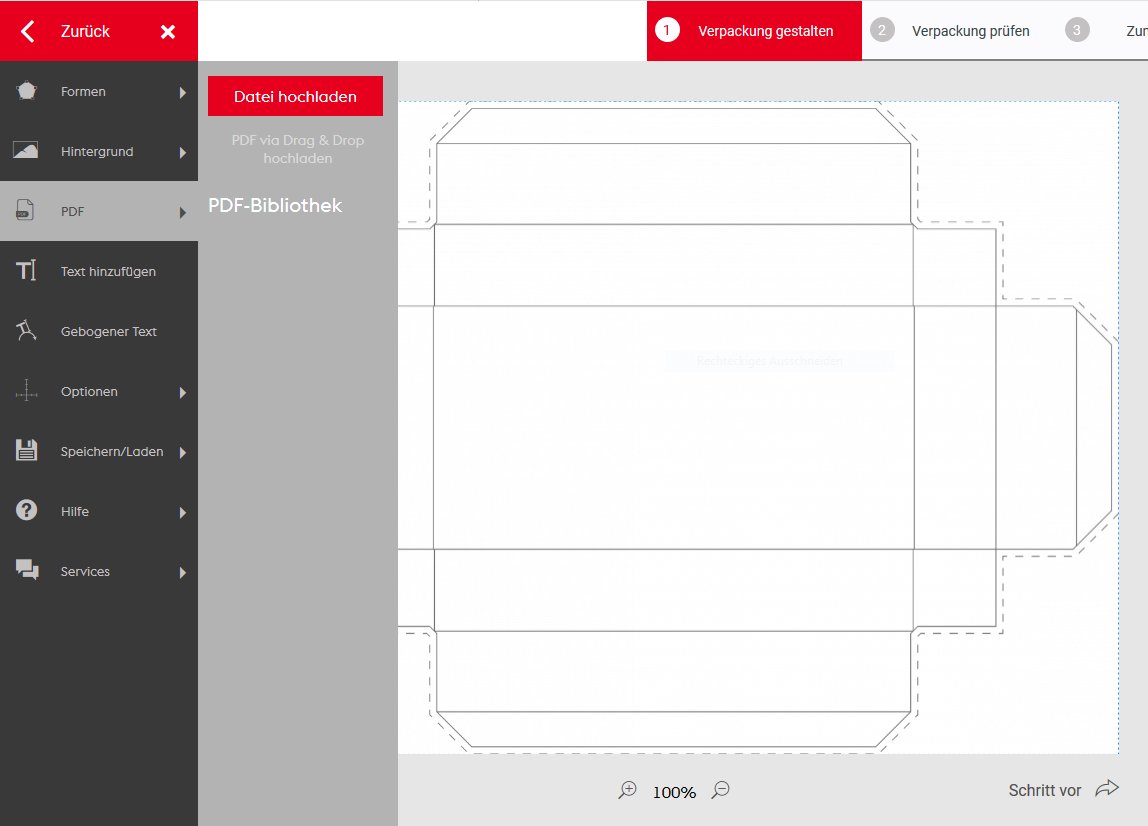This screenshot has width=1148, height=826.
Task: Switch to Verpackung gestalten step tab
Action: (754, 31)
